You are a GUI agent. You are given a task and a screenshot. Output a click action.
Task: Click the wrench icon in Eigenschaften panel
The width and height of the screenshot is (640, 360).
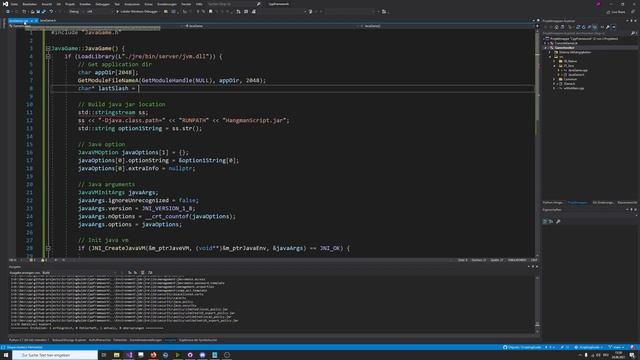pyautogui.click(x=558, y=222)
